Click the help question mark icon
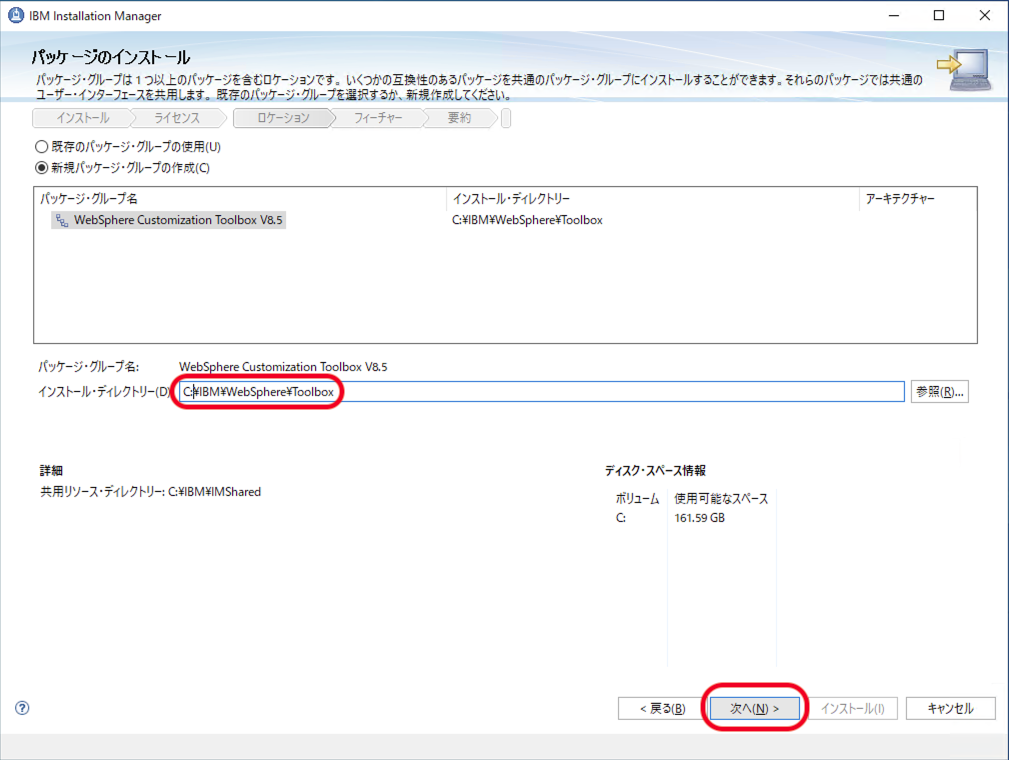 pyautogui.click(x=22, y=708)
